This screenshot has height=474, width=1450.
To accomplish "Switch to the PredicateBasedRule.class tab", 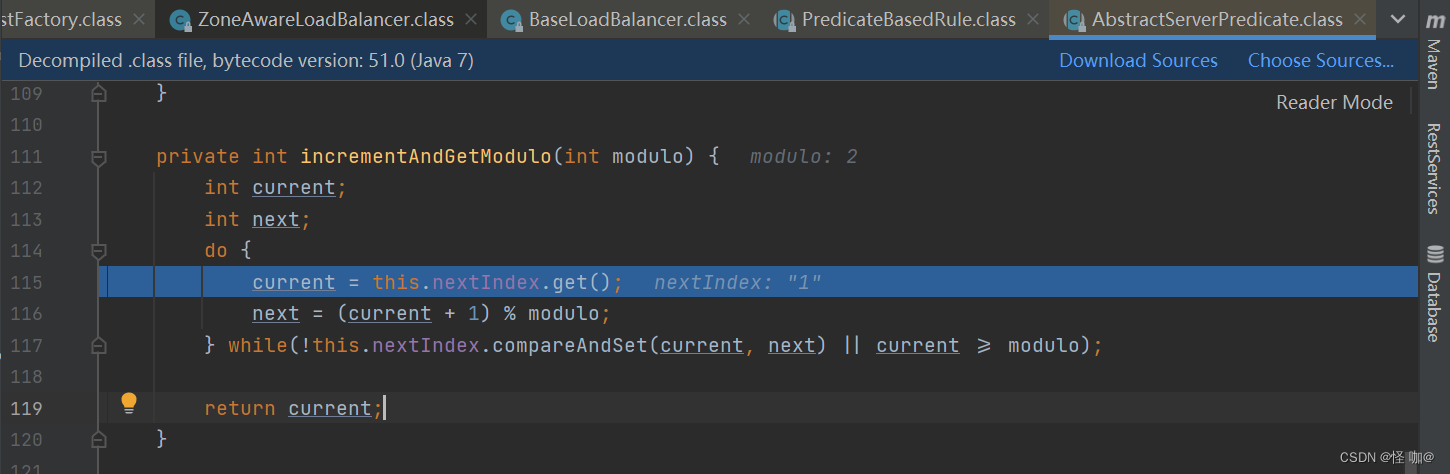I will pyautogui.click(x=908, y=19).
